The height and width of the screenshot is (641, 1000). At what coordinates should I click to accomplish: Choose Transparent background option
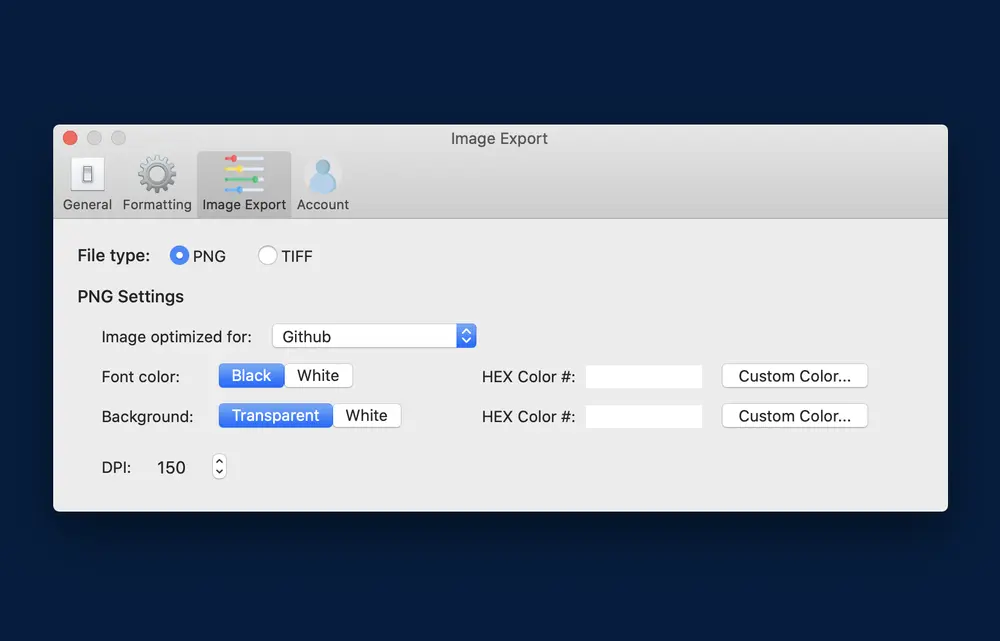tap(275, 416)
